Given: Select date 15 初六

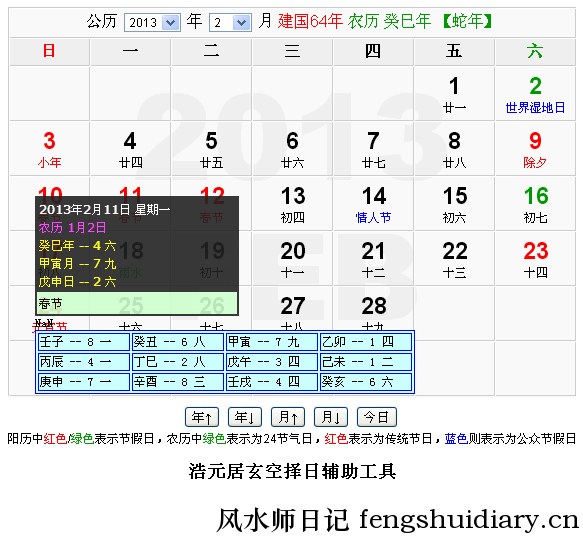Looking at the screenshot, I should 454,204.
